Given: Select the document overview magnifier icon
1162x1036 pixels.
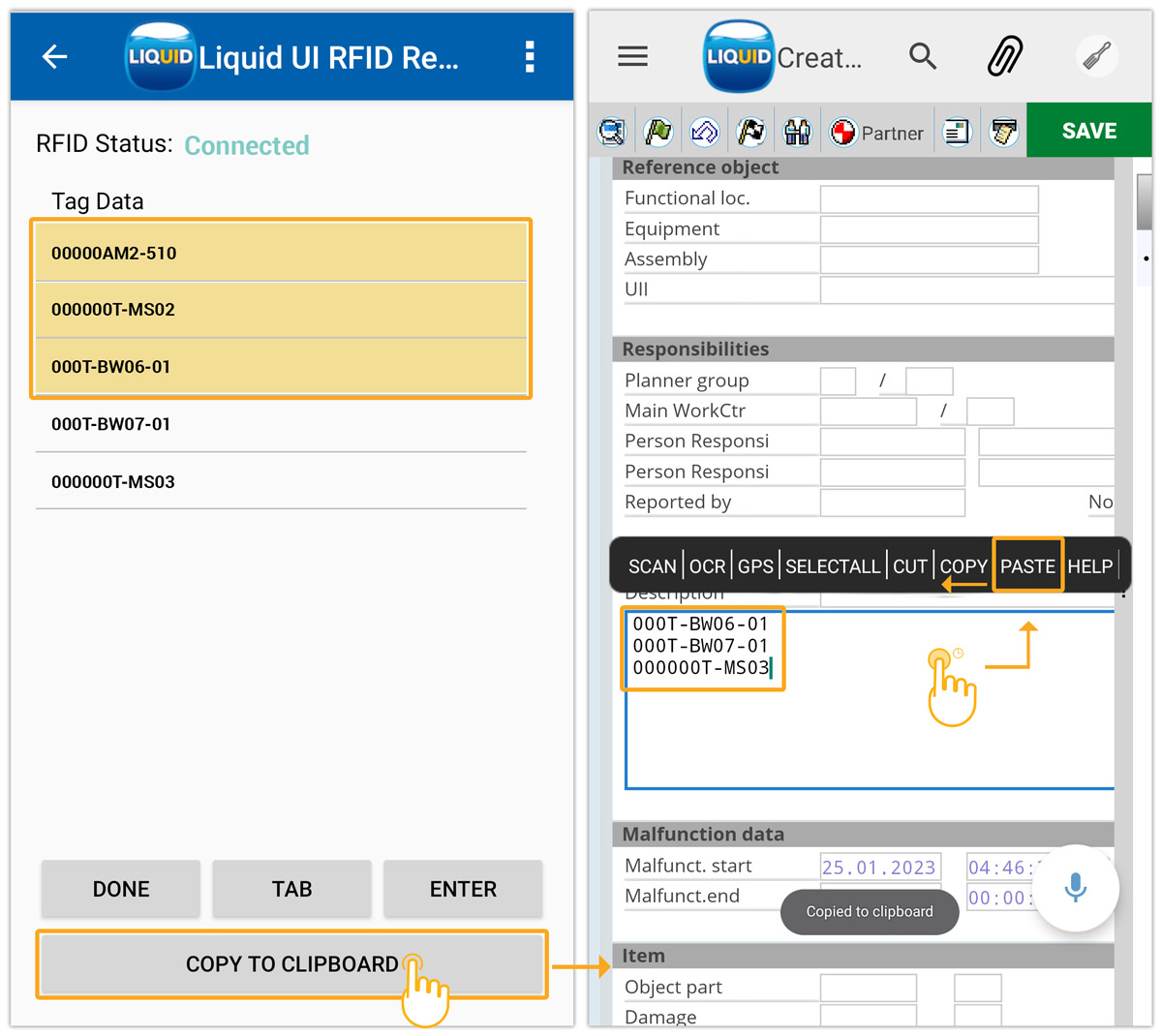Looking at the screenshot, I should click(612, 130).
